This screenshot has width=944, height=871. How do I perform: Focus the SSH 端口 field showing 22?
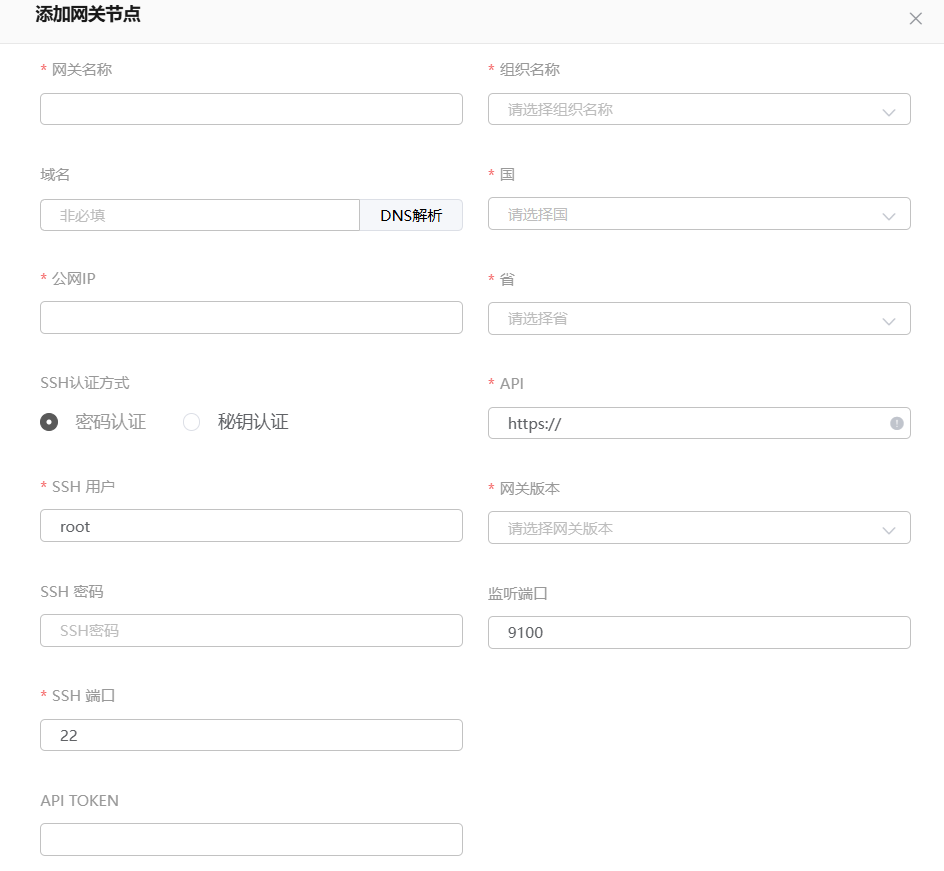click(251, 735)
